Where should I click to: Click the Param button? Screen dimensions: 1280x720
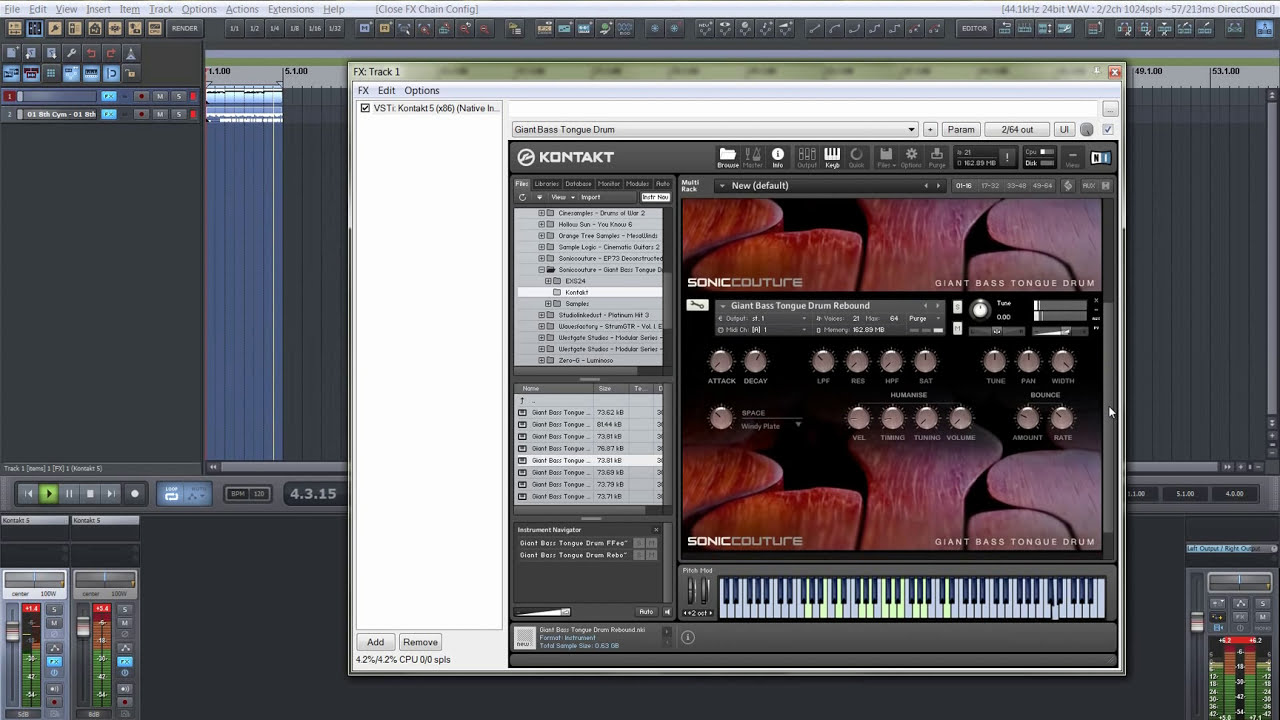(x=961, y=129)
